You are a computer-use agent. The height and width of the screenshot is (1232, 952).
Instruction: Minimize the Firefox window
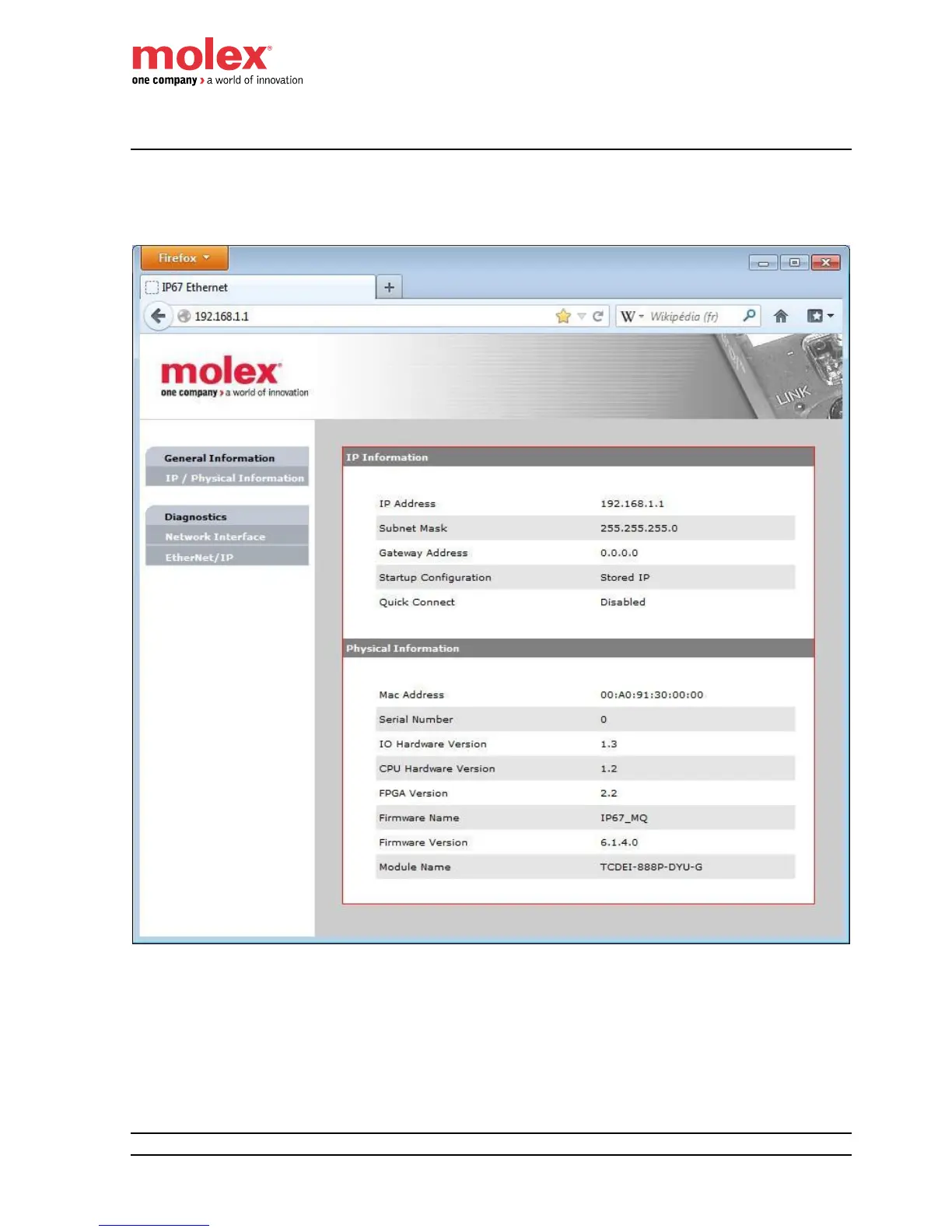[x=763, y=263]
